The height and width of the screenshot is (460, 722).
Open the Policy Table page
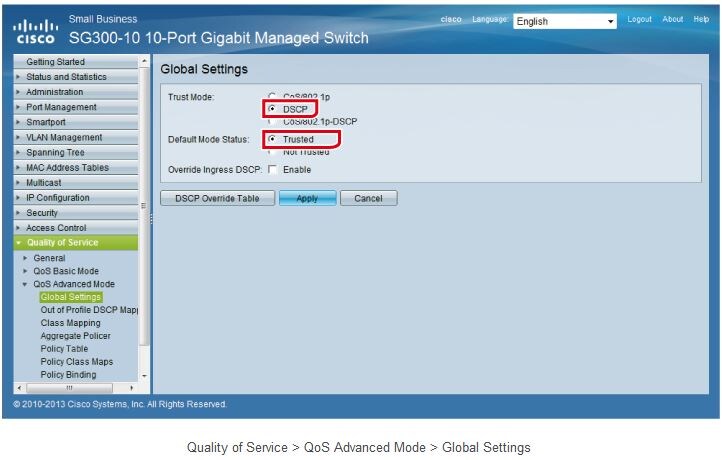(64, 349)
